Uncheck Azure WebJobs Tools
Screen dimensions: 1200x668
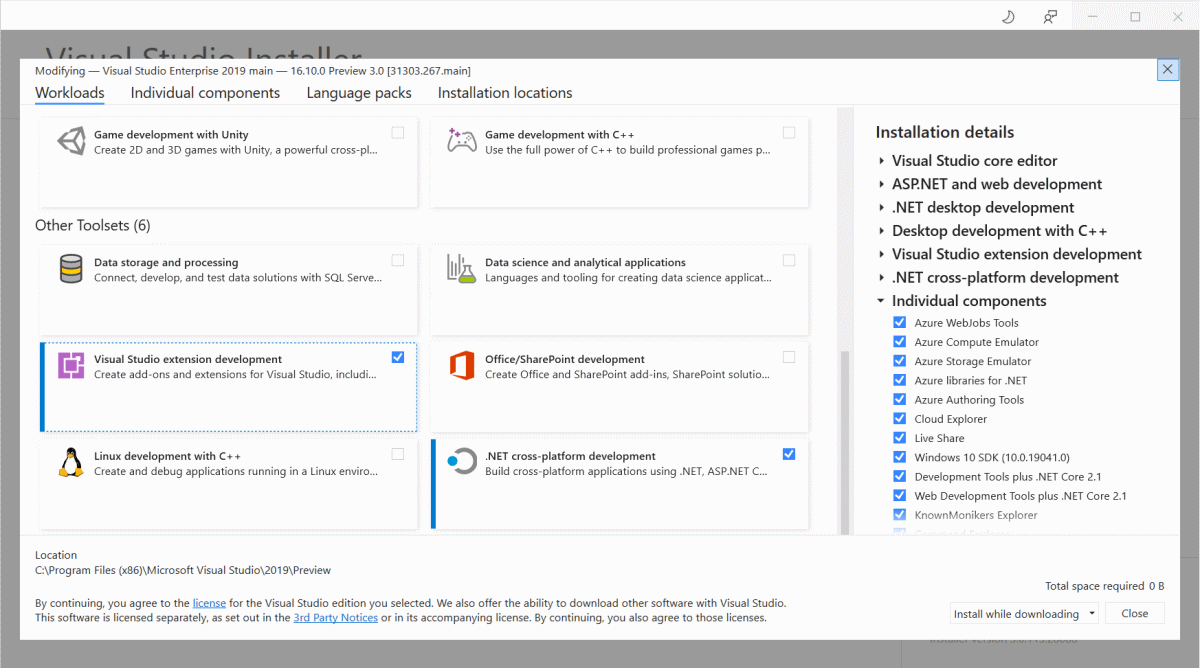pyautogui.click(x=899, y=322)
